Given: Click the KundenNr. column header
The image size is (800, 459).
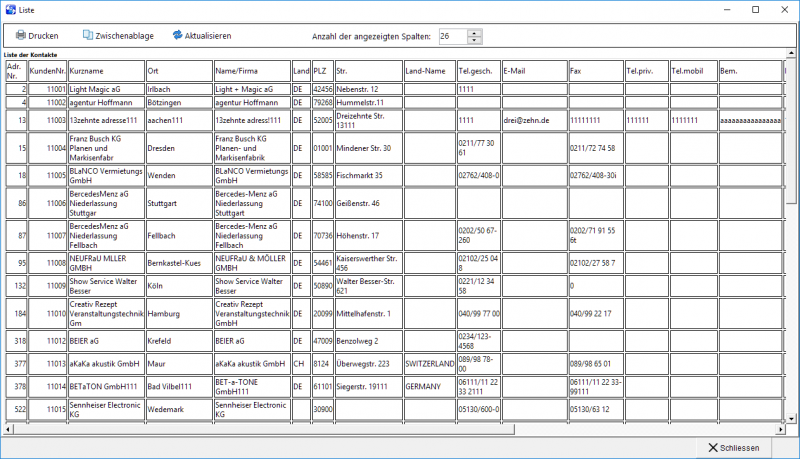Looking at the screenshot, I should [48, 71].
